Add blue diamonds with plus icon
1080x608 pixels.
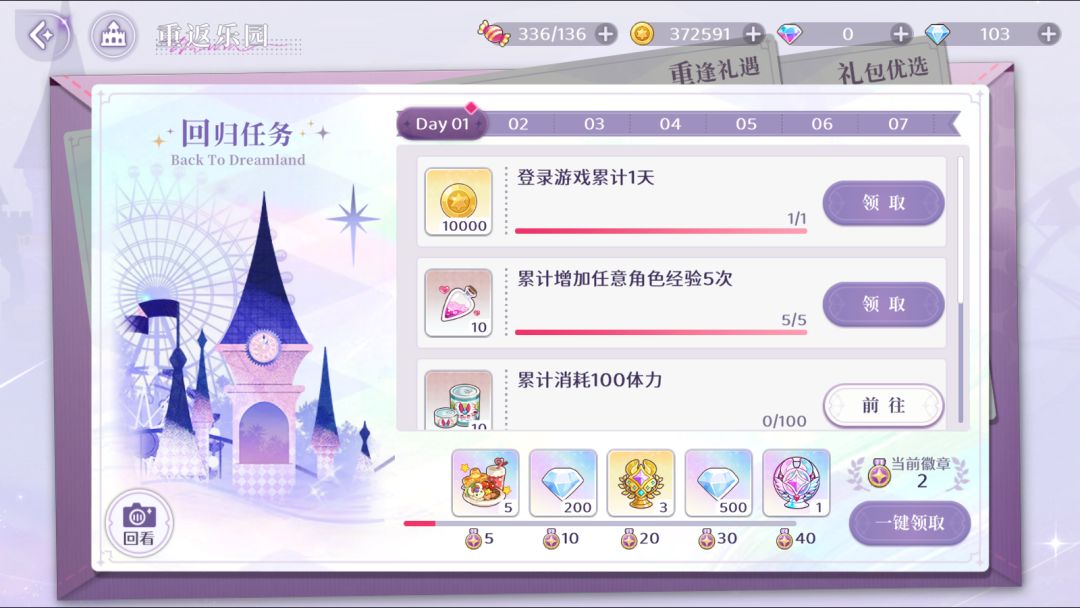tap(1048, 34)
